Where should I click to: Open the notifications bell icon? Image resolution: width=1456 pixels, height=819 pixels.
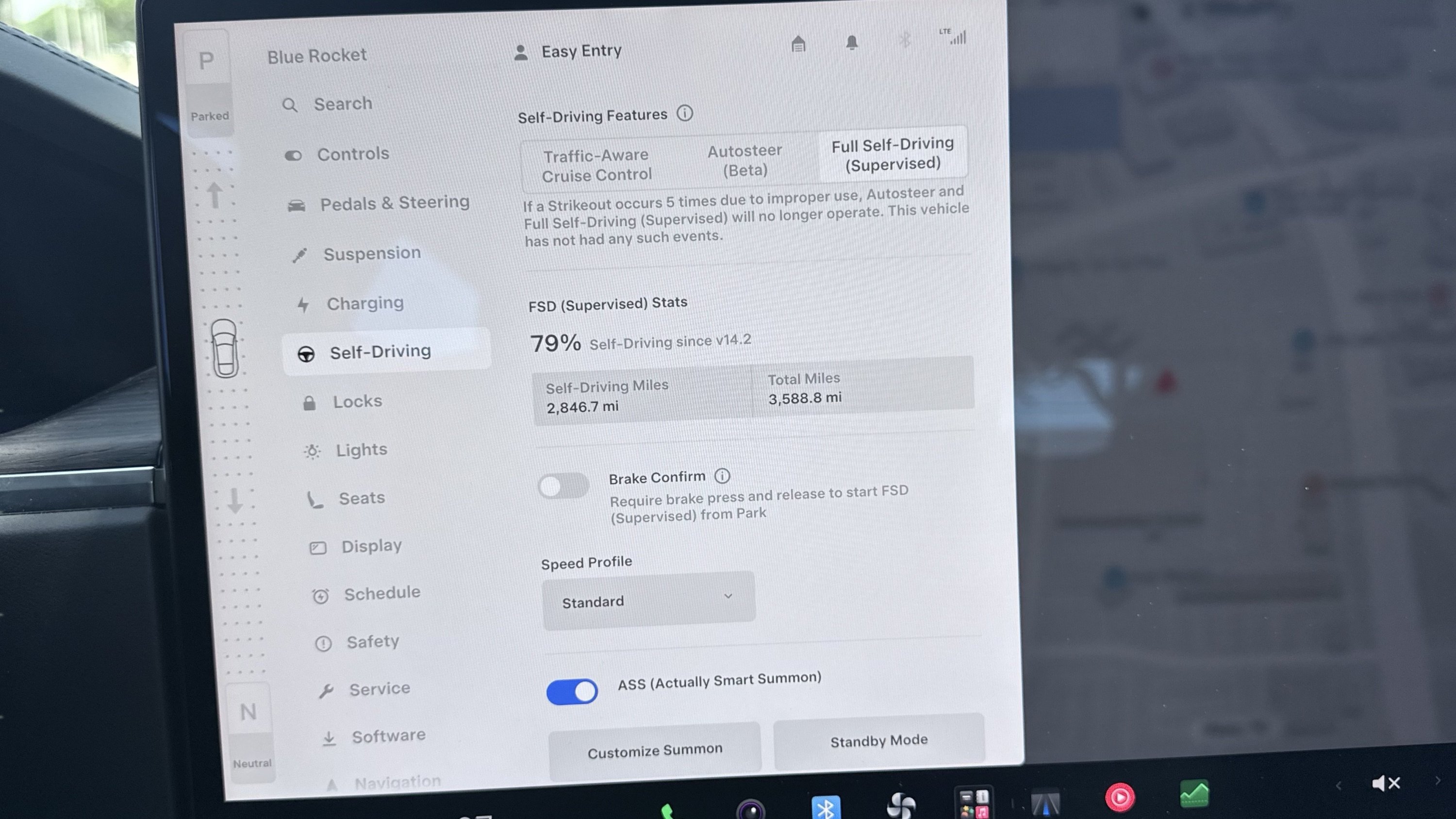852,42
